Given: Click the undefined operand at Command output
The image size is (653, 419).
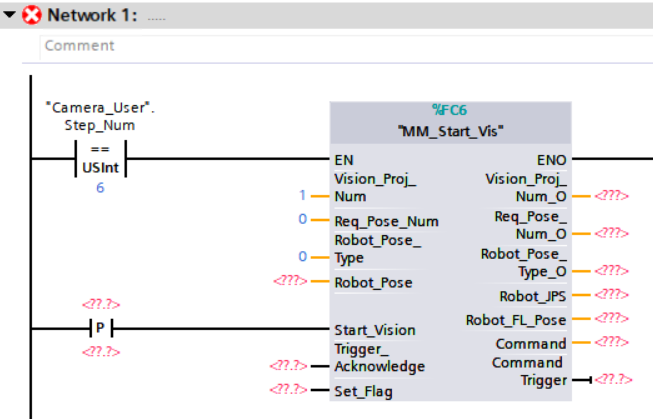Looking at the screenshot, I should pos(611,342).
